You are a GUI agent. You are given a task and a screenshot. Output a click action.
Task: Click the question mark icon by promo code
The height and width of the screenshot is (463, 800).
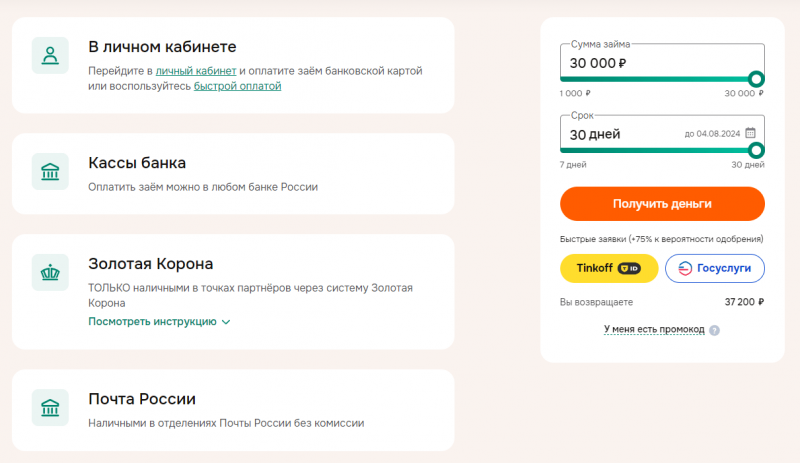[x=714, y=330]
